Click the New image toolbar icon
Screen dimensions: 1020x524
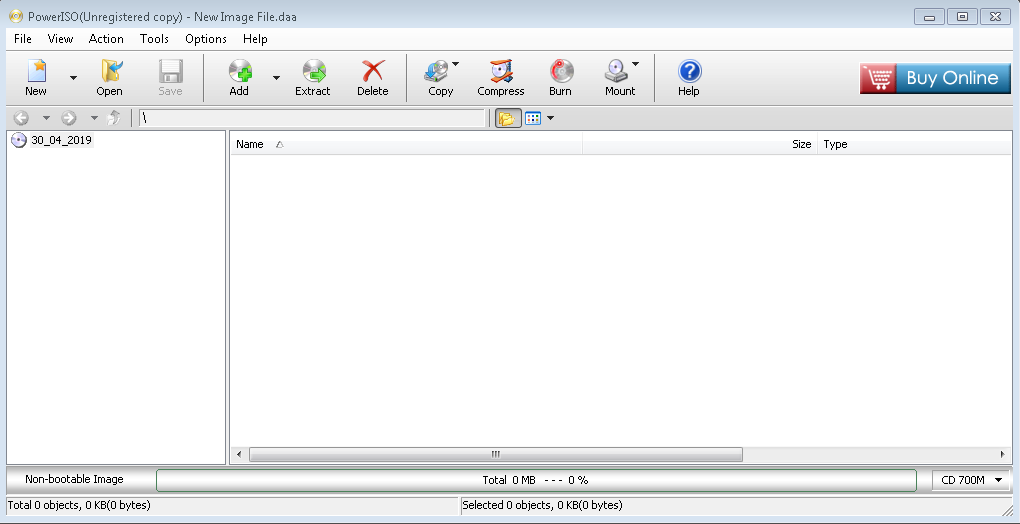pos(36,72)
